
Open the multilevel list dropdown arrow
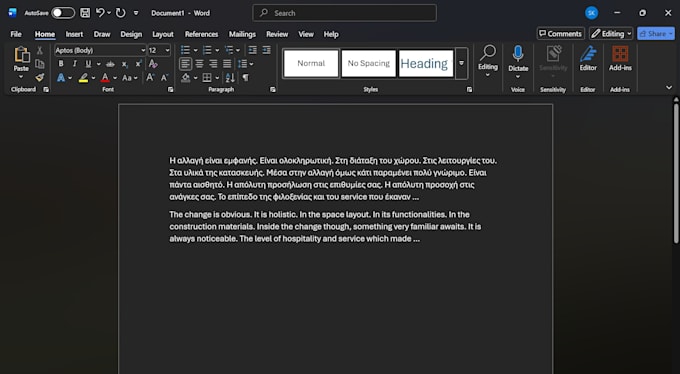coord(238,50)
